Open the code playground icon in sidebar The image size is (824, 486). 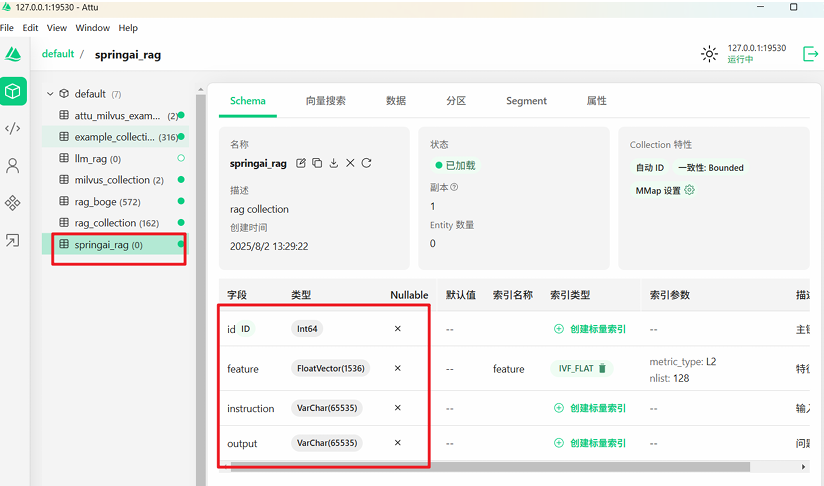[13, 128]
